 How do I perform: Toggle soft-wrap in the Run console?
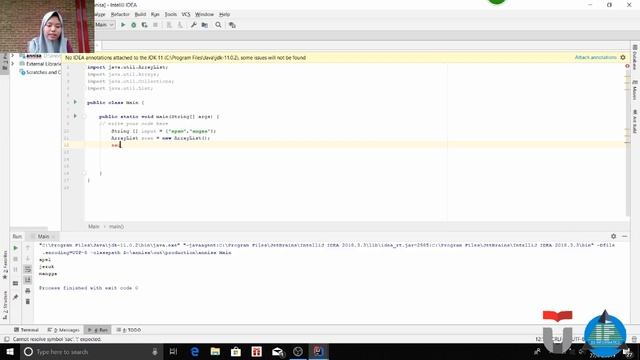pos(28,269)
